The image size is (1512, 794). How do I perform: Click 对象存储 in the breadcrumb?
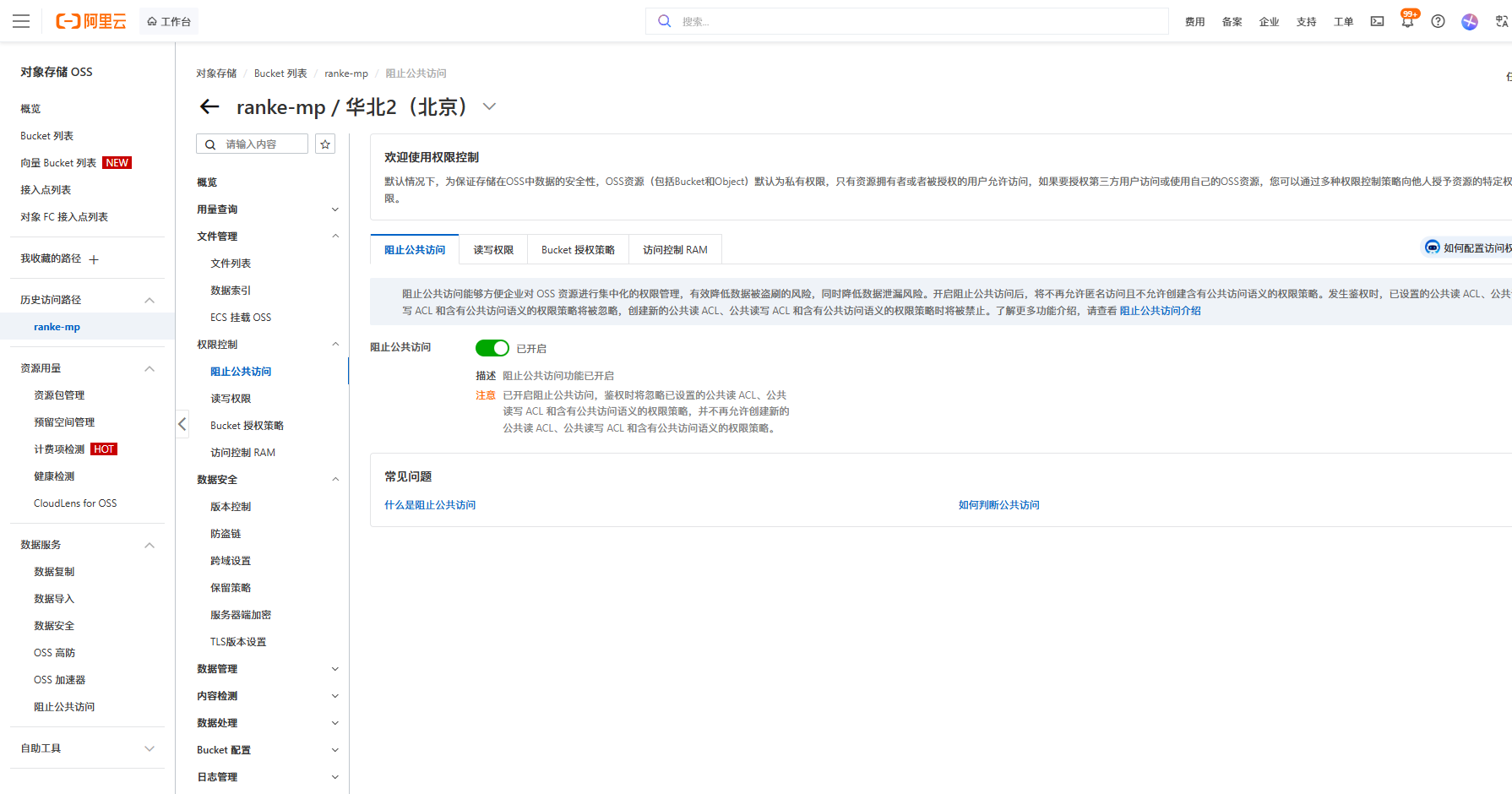tap(216, 73)
